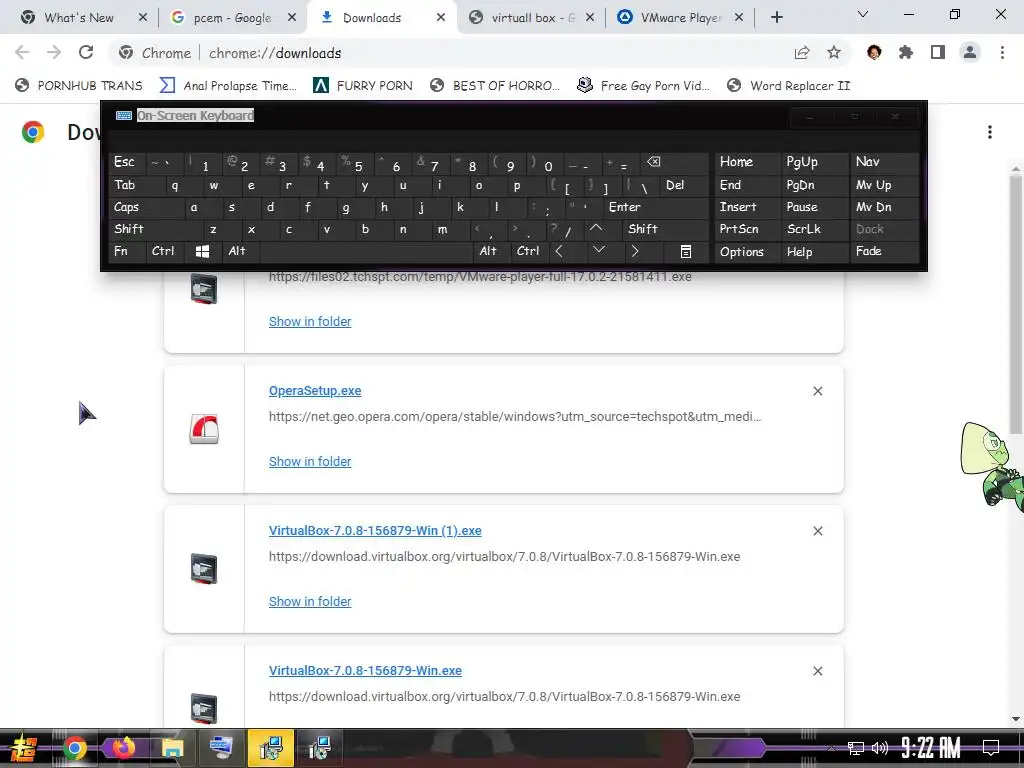This screenshot has width=1024, height=768.
Task: Remove VirtualBox (1).exe from list
Action: [818, 531]
